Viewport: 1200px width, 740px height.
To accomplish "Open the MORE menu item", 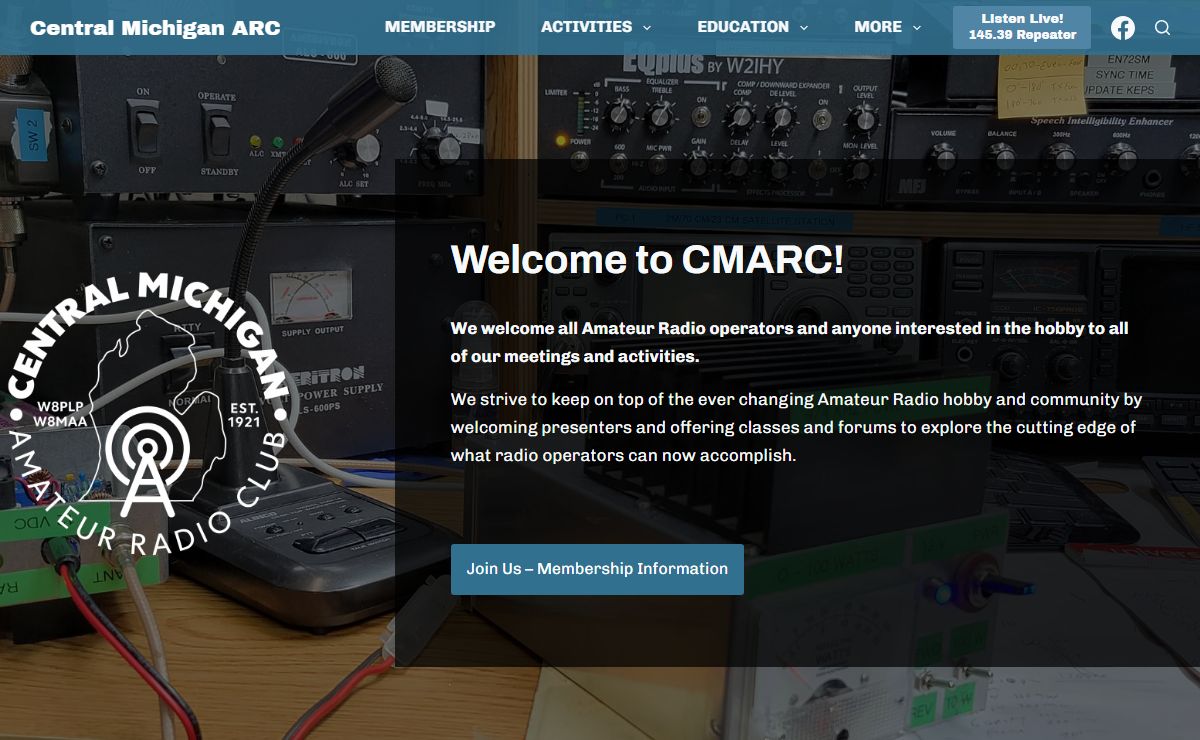I will pyautogui.click(x=878, y=27).
